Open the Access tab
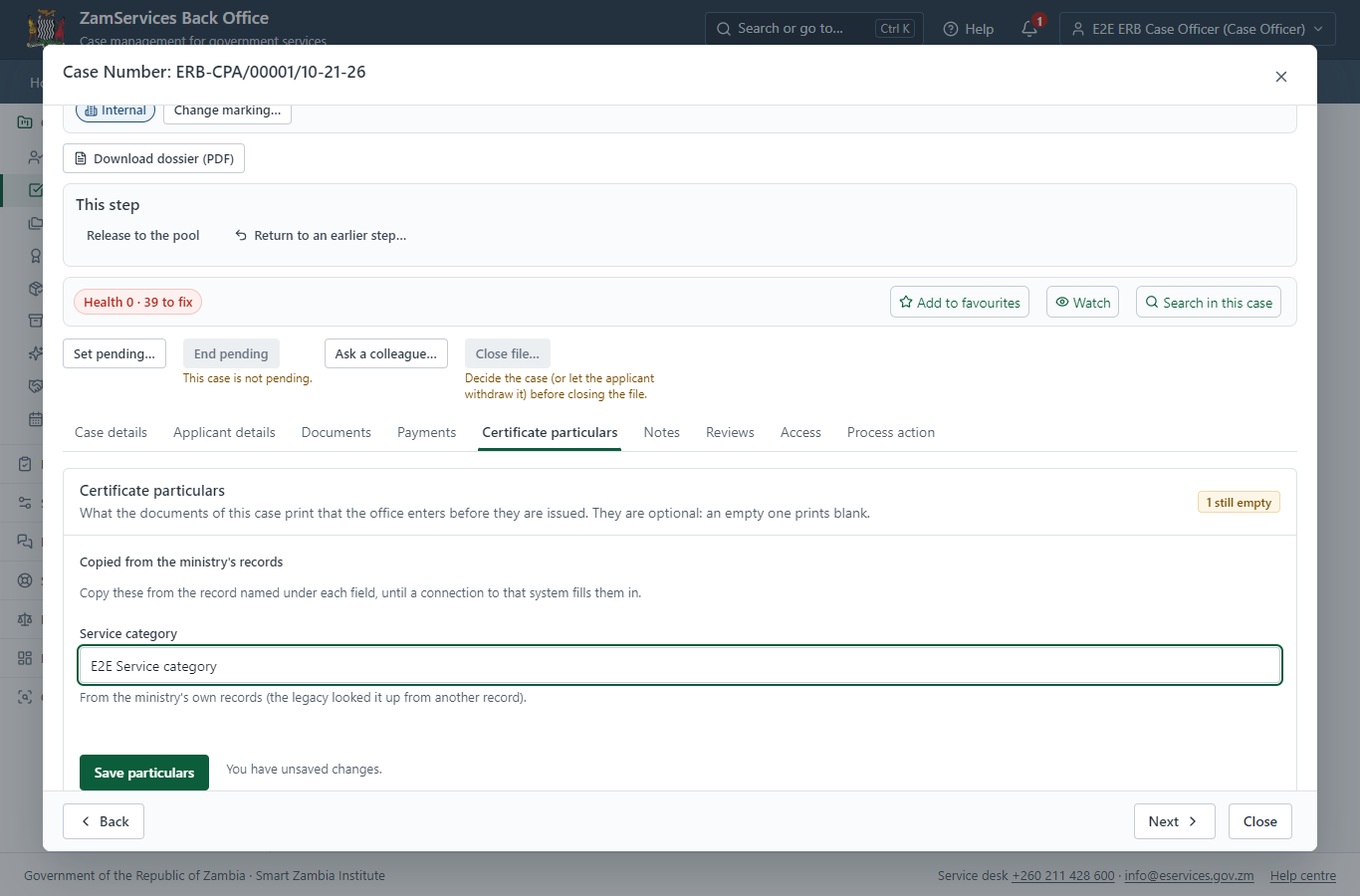The height and width of the screenshot is (896, 1360). tap(800, 432)
